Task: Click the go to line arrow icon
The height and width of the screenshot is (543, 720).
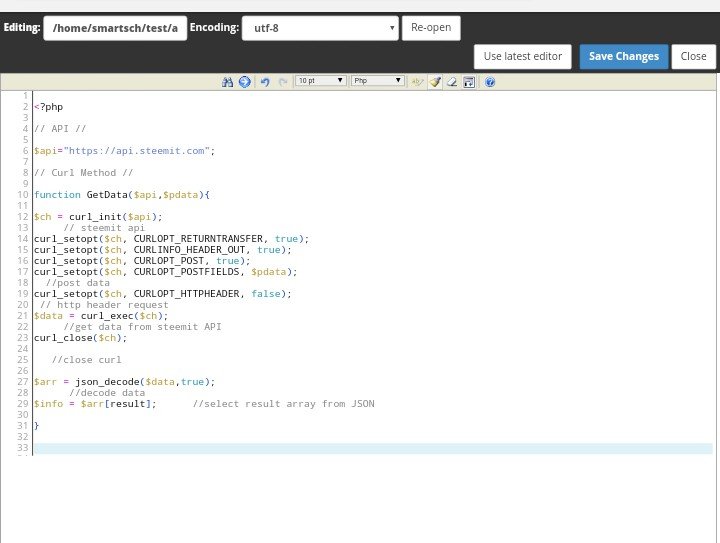Action: (x=245, y=82)
